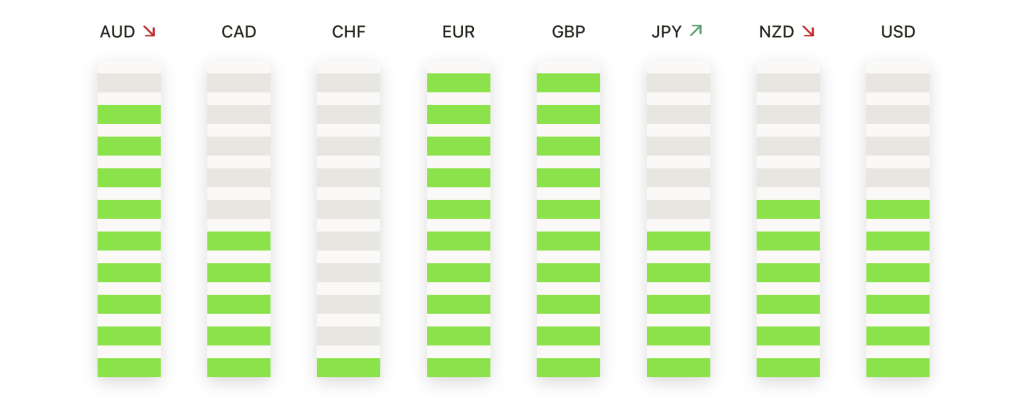Click the topmost green bar in GBP column
The height and width of the screenshot is (404, 1024).
568,82
